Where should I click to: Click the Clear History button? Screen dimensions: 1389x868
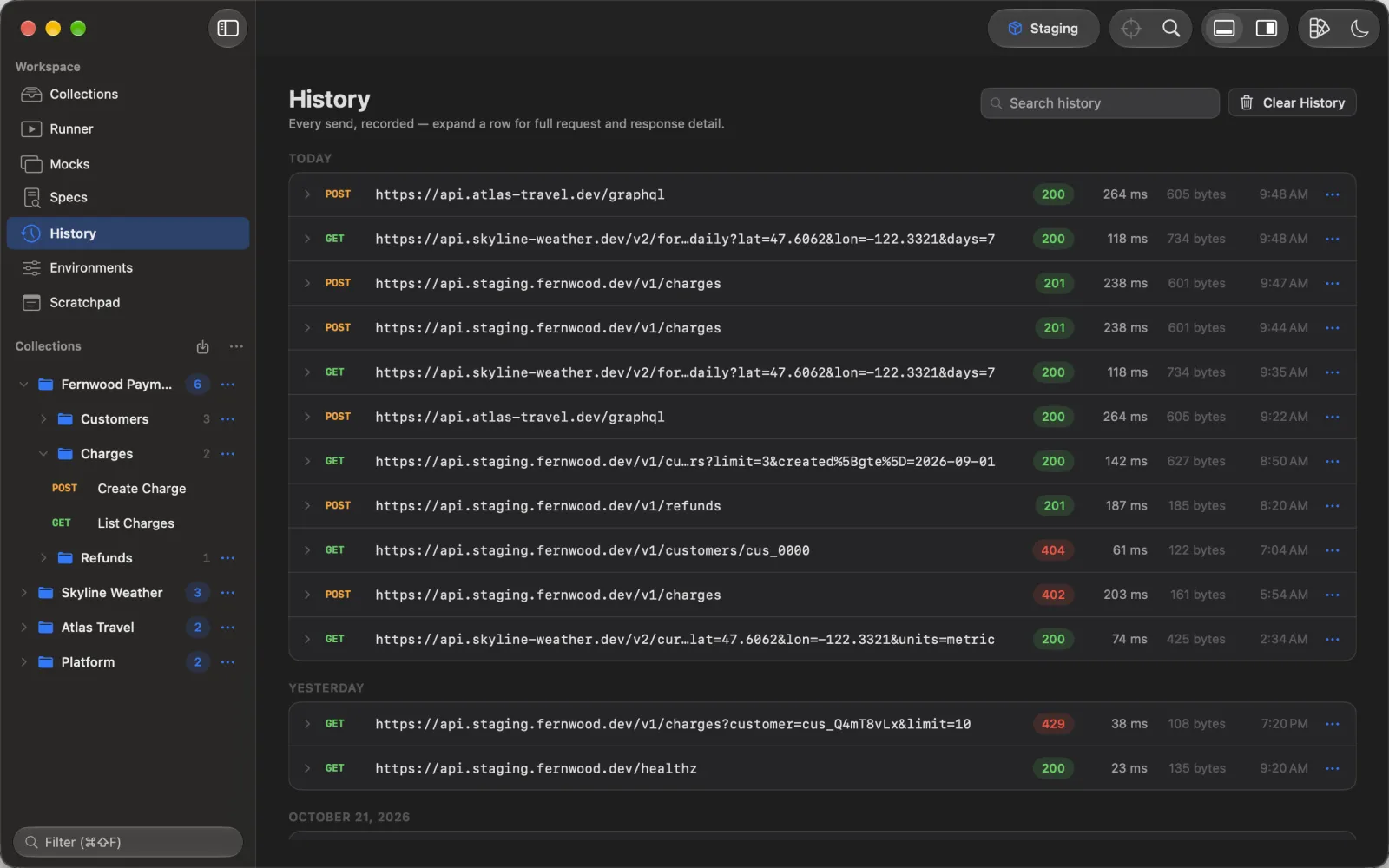pos(1292,102)
